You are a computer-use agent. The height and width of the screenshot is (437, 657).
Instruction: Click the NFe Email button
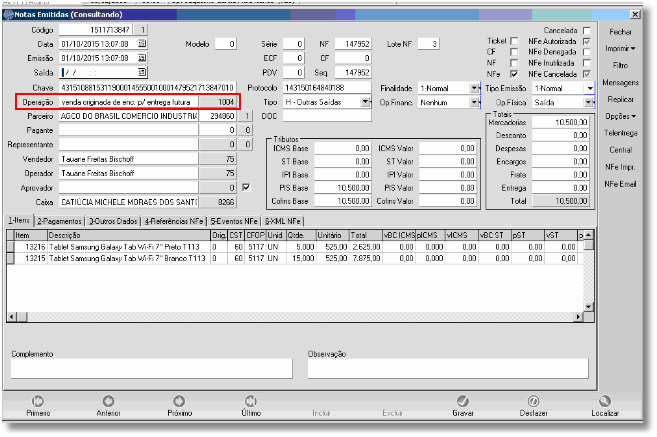[620, 184]
